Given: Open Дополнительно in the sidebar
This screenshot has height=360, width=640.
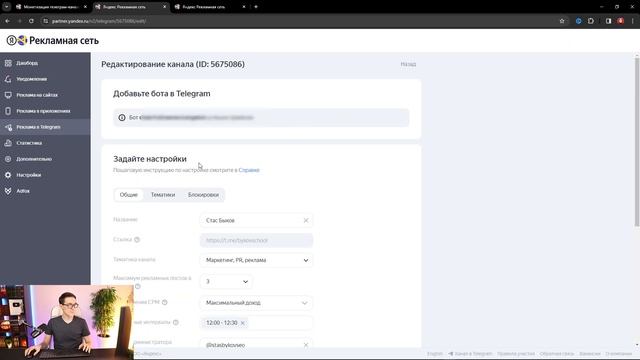Looking at the screenshot, I should pyautogui.click(x=33, y=159).
